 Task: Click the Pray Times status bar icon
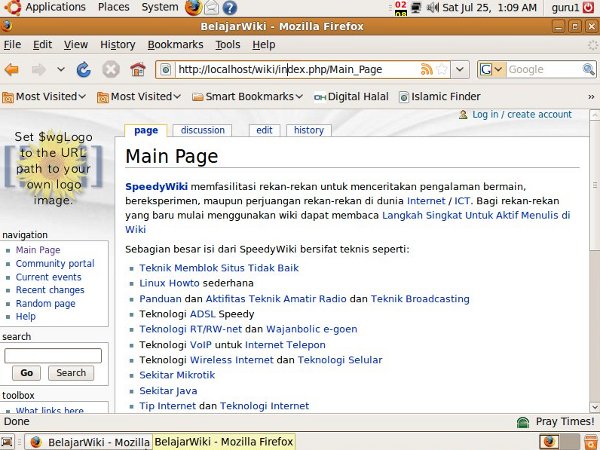[523, 422]
